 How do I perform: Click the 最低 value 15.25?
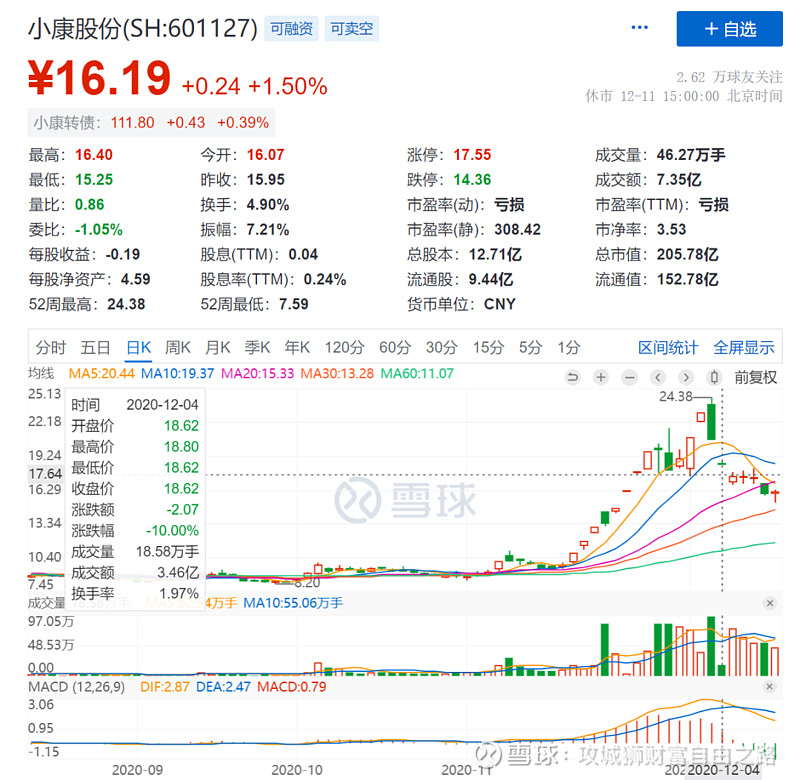(x=94, y=180)
